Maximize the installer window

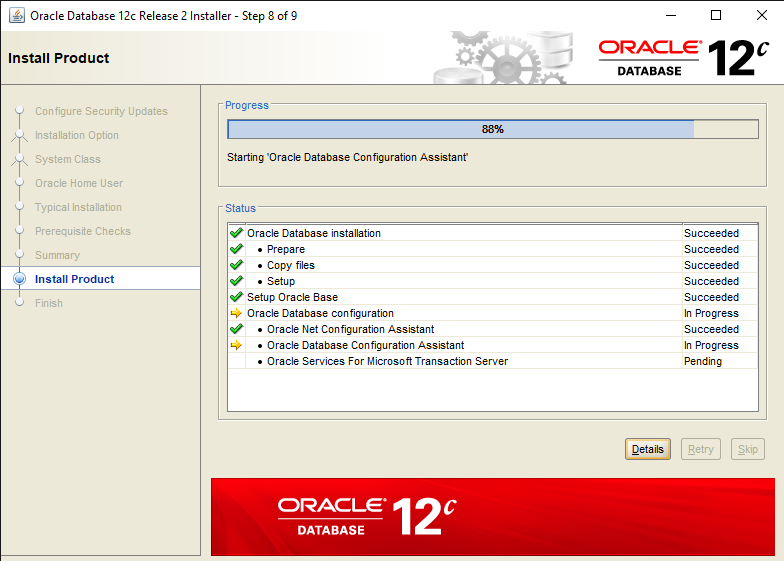point(716,16)
